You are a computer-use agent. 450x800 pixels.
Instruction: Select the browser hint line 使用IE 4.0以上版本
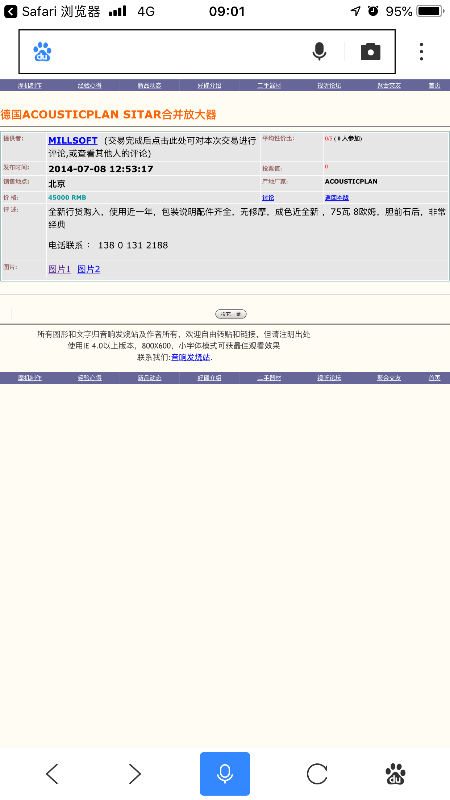174,345
